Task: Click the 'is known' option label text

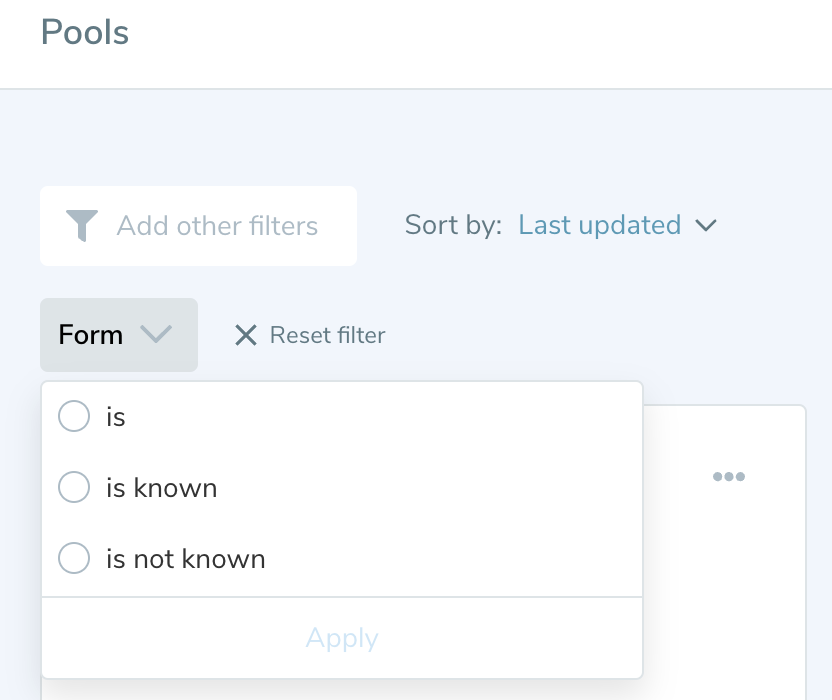Action: tap(161, 488)
